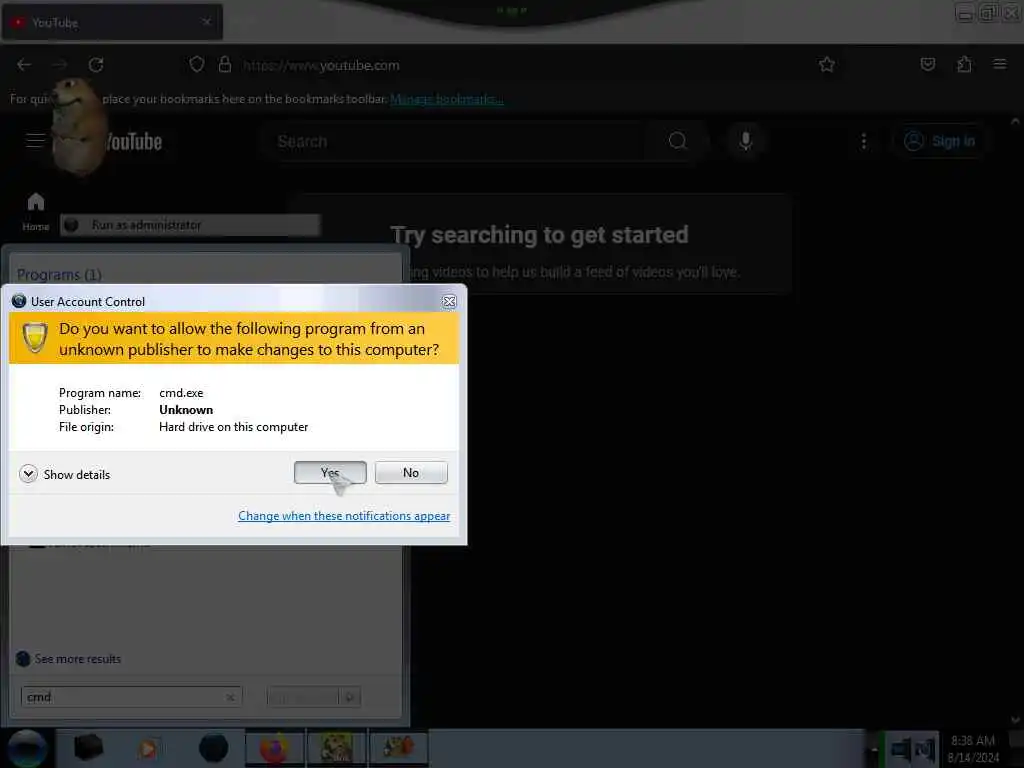Click the Start menu Shut down button
The image size is (1024, 768).
tap(303, 697)
